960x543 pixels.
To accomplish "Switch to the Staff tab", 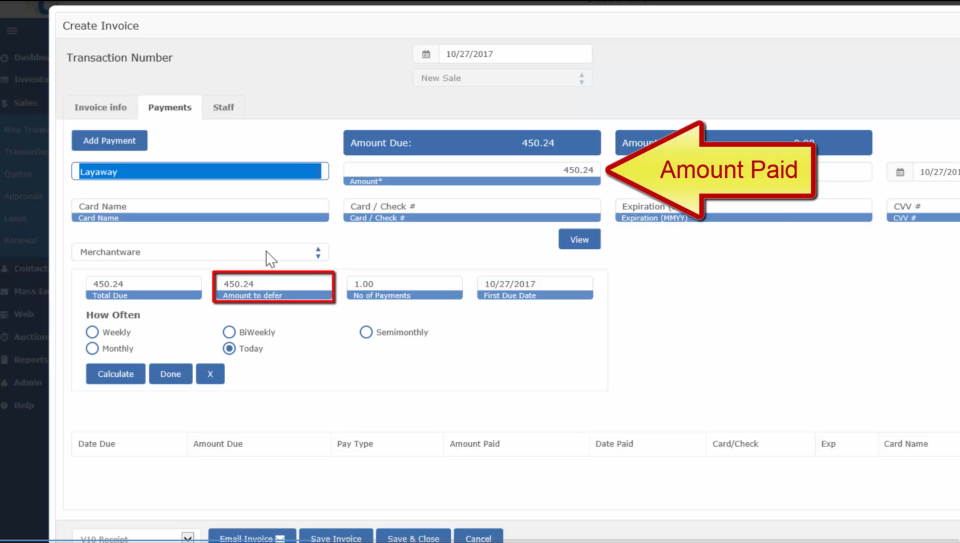I will click(x=223, y=107).
